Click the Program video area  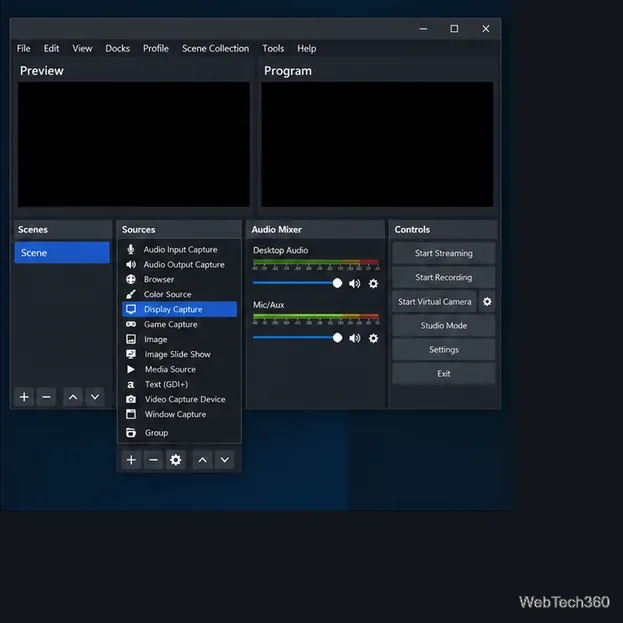(x=377, y=144)
